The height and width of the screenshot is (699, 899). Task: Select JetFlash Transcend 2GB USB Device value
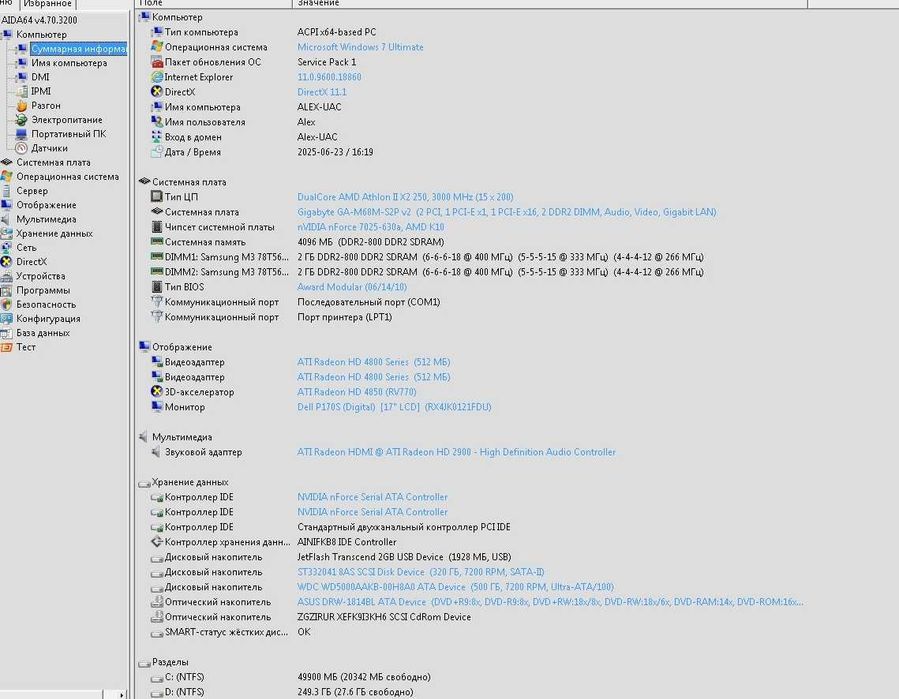404,557
